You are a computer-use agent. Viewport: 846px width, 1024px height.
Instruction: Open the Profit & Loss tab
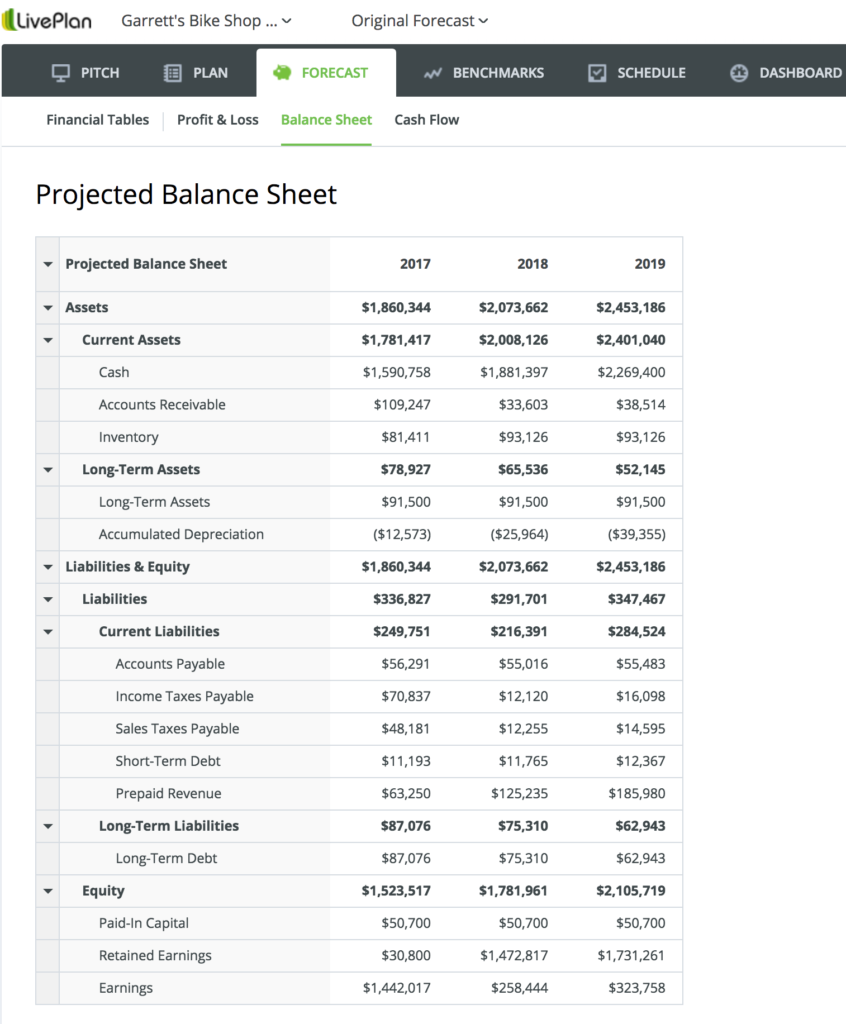point(217,119)
